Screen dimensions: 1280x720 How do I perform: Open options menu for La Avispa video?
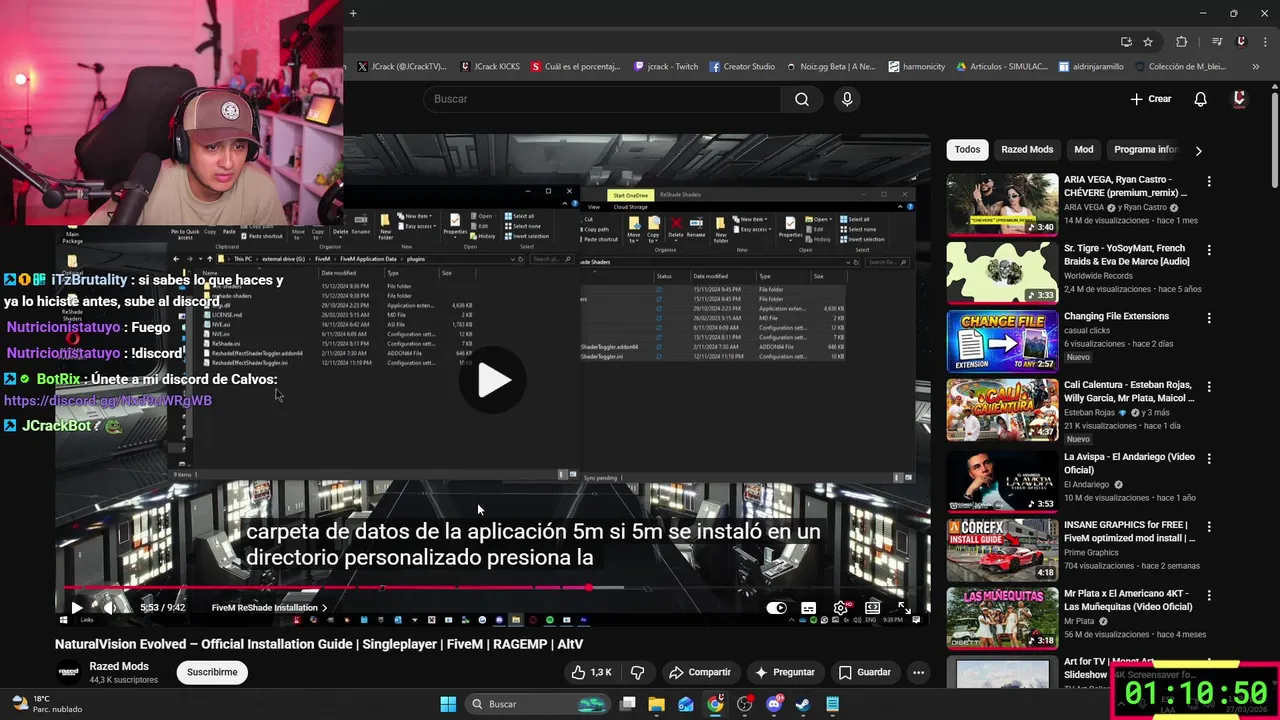pyautogui.click(x=1209, y=459)
